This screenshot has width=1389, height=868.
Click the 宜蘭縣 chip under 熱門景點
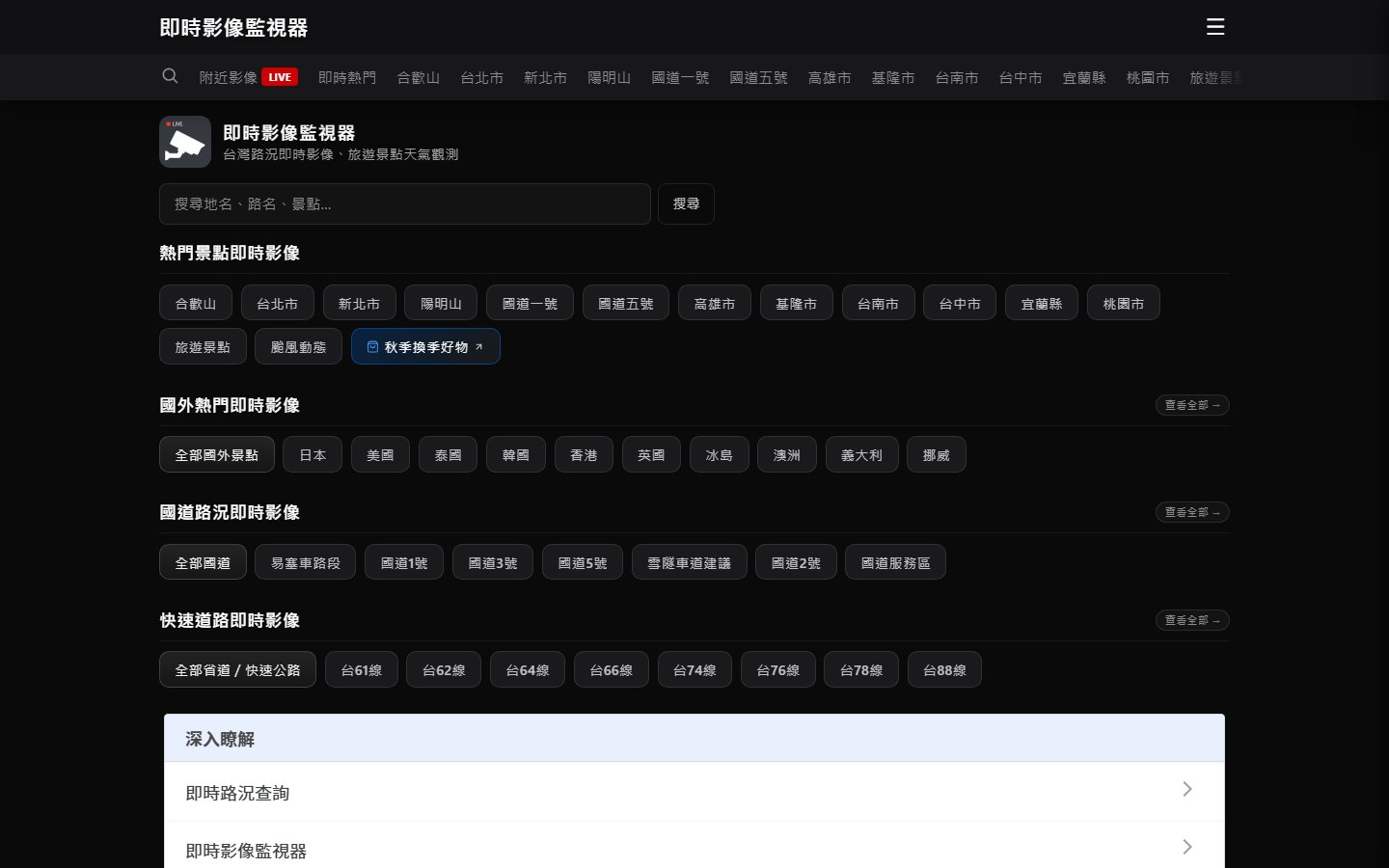pyautogui.click(x=1042, y=303)
